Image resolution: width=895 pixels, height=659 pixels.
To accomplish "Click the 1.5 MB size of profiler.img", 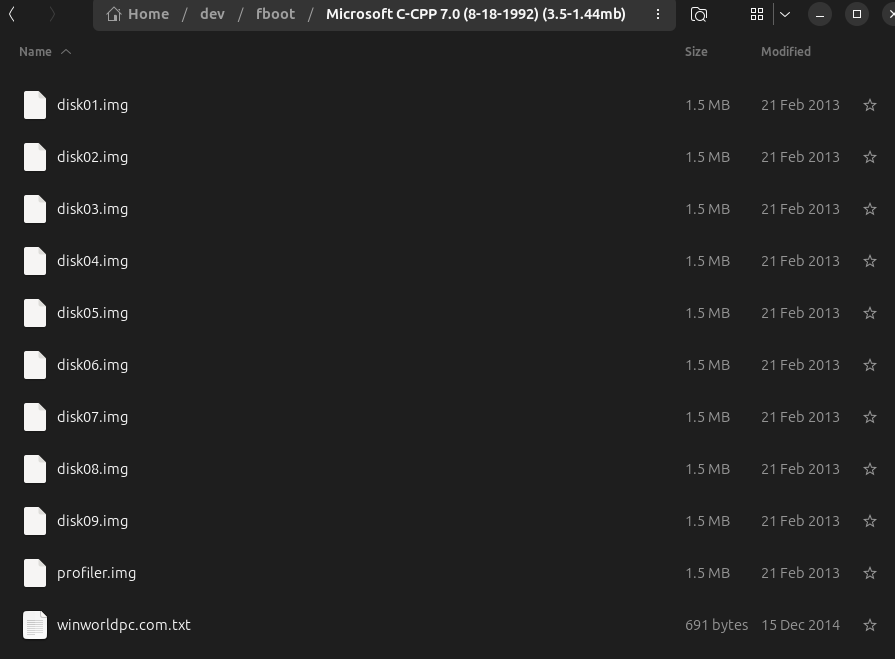I will pos(707,573).
